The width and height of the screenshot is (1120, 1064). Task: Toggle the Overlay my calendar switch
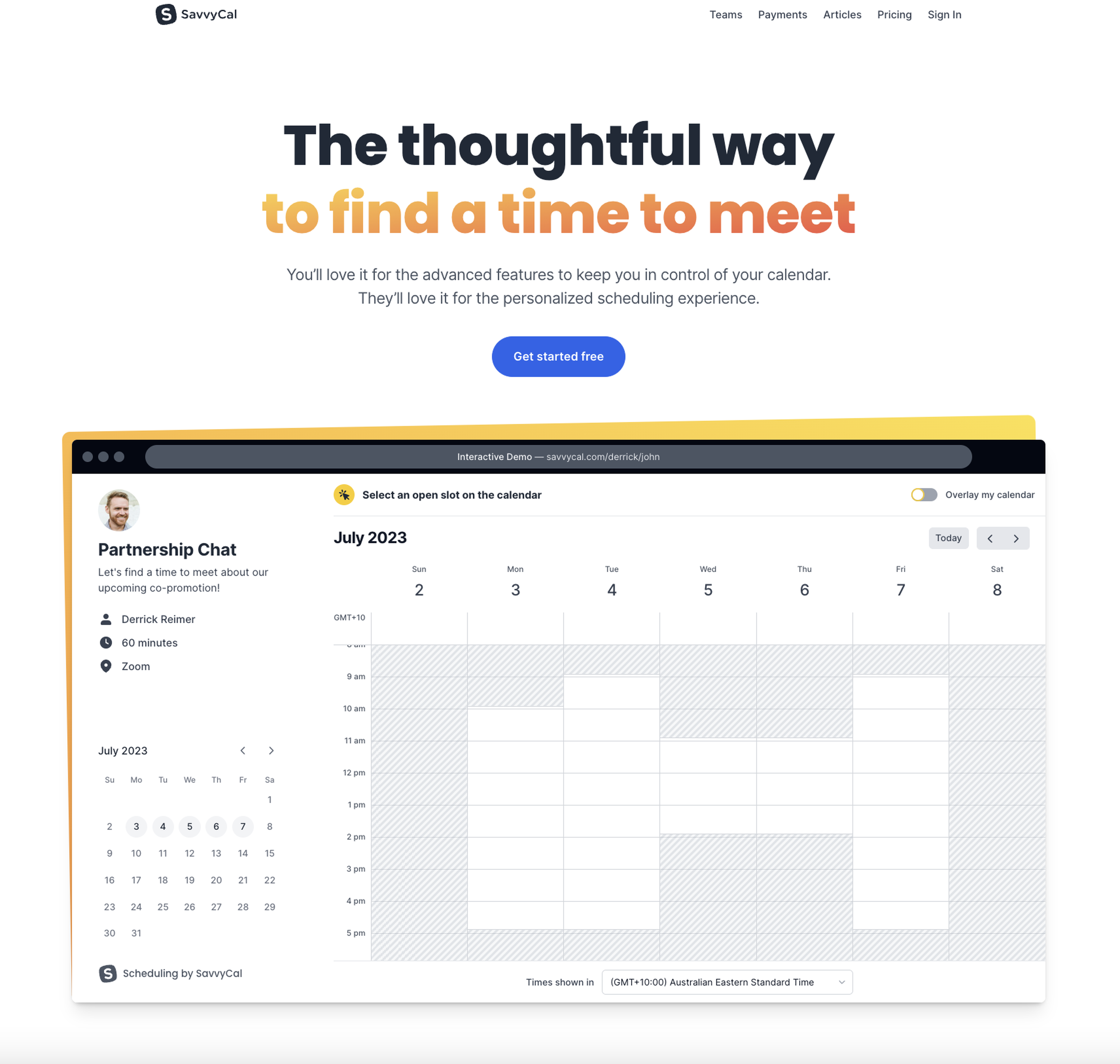point(921,494)
